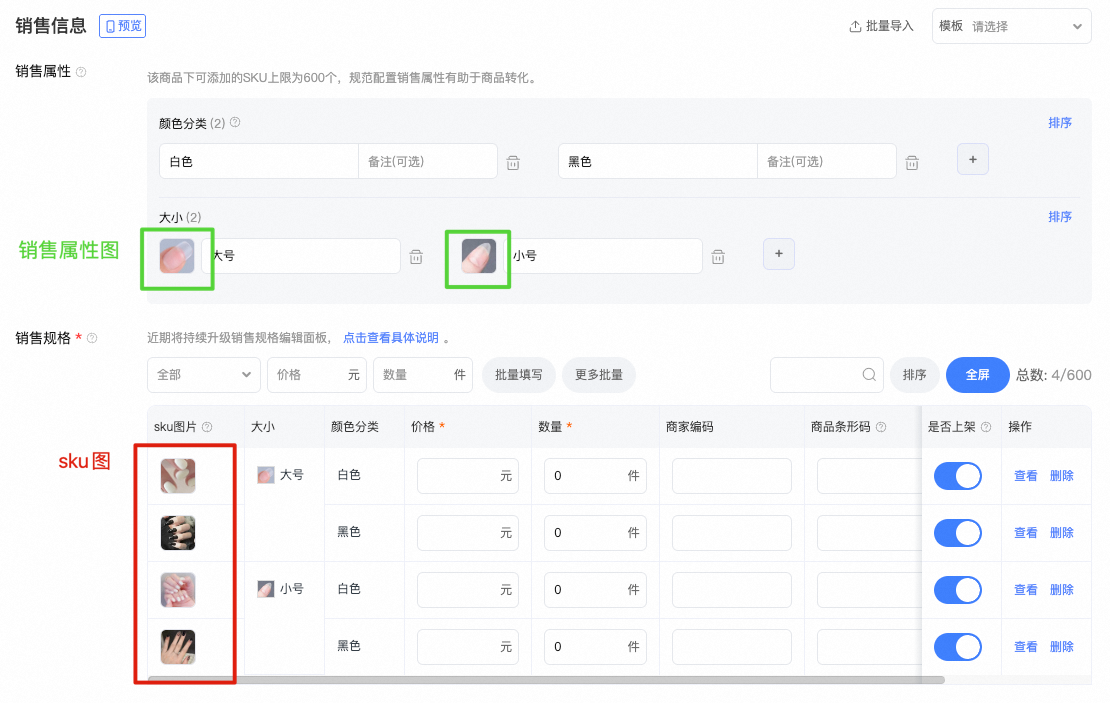Click help icon next to 是否上架 header
Screen dimensions: 1110x703
click(x=986, y=427)
